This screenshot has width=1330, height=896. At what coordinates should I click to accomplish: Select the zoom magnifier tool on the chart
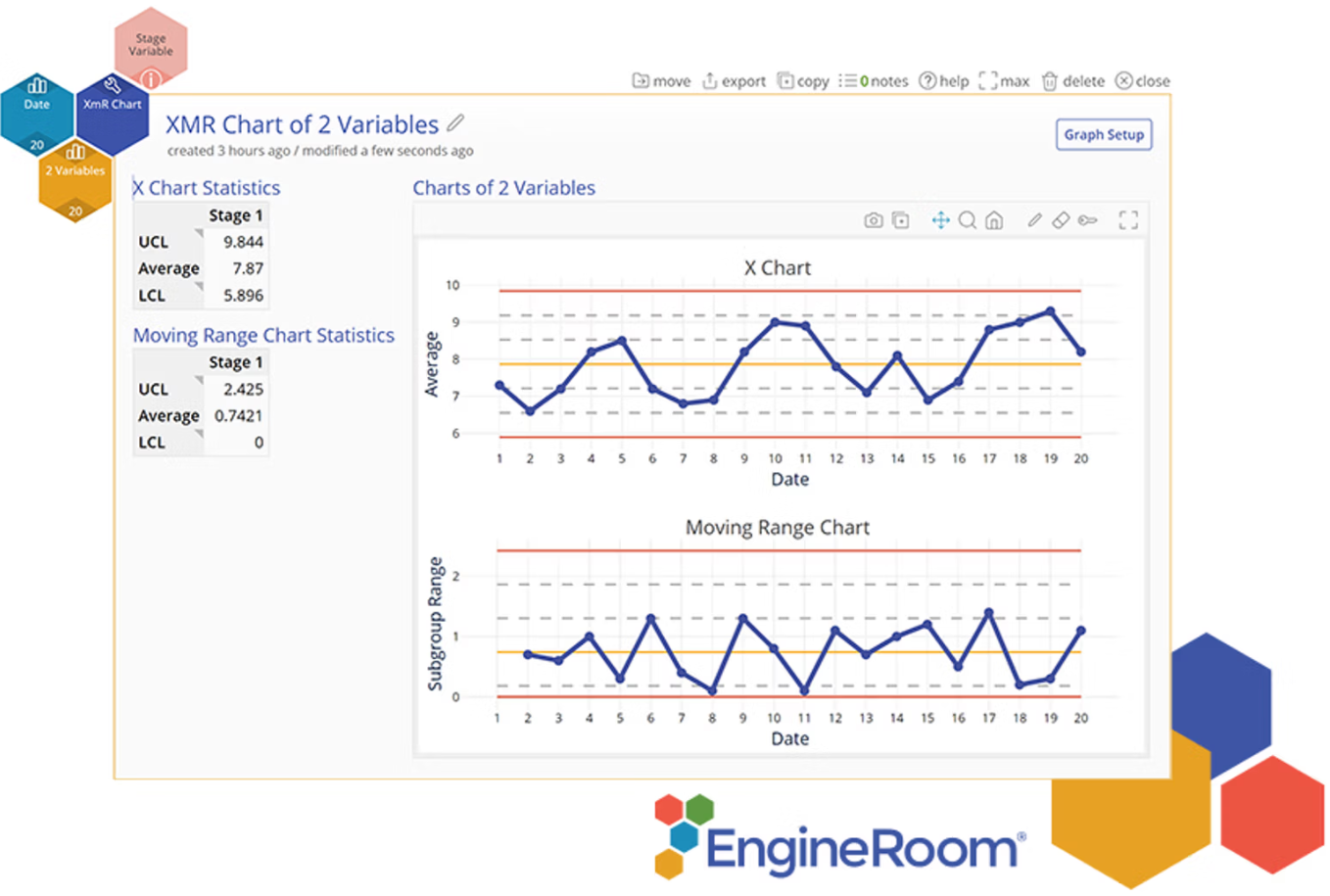pyautogui.click(x=967, y=220)
